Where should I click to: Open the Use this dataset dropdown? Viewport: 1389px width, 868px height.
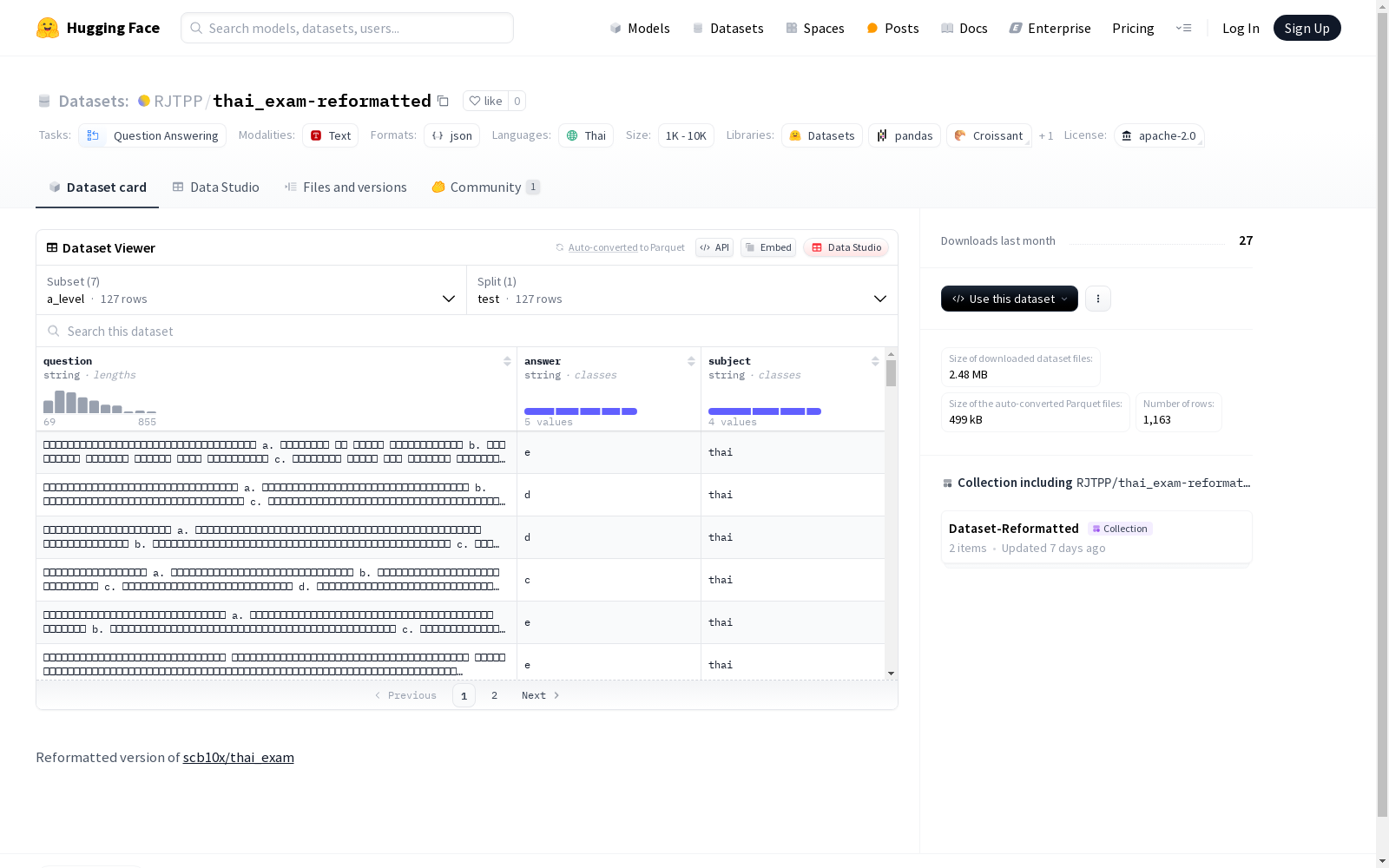(1010, 299)
